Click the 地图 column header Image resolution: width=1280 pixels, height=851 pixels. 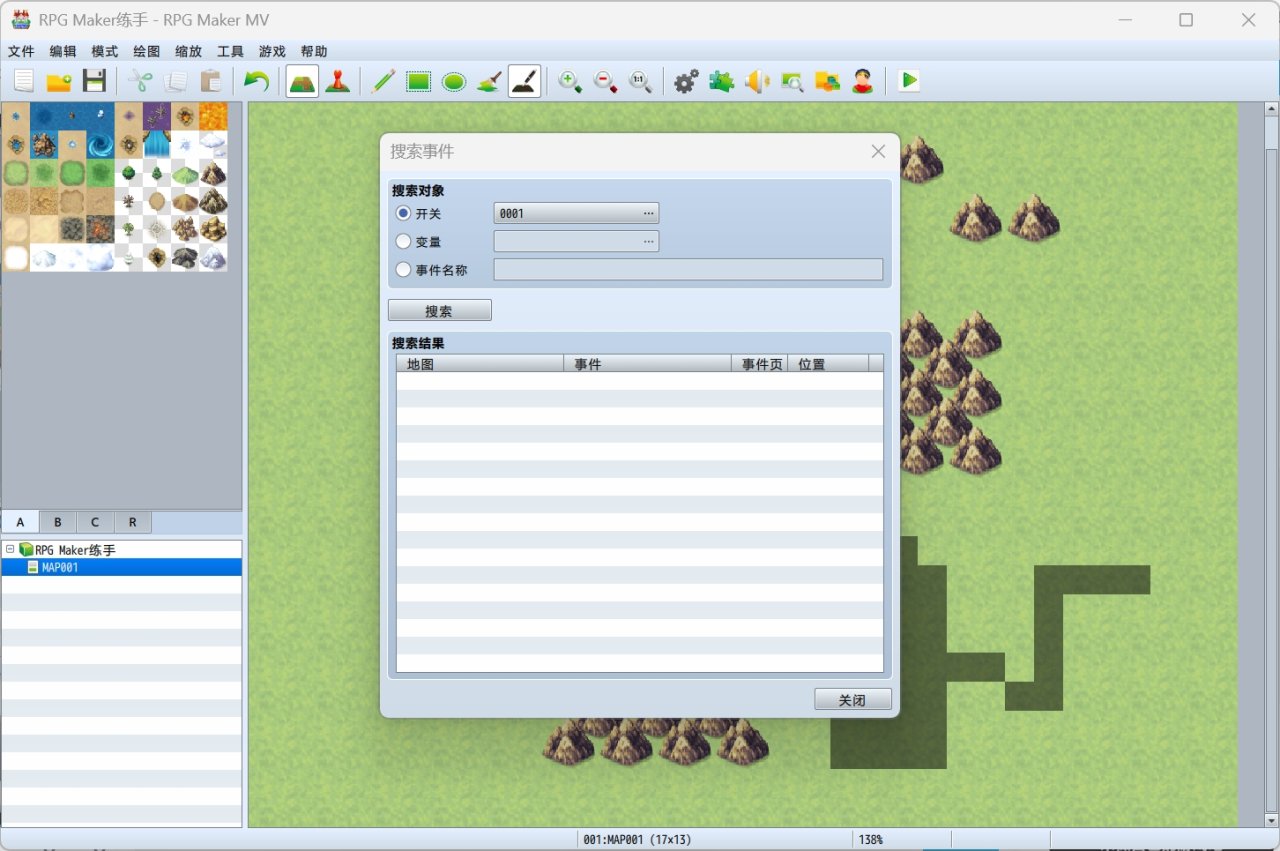click(x=480, y=364)
